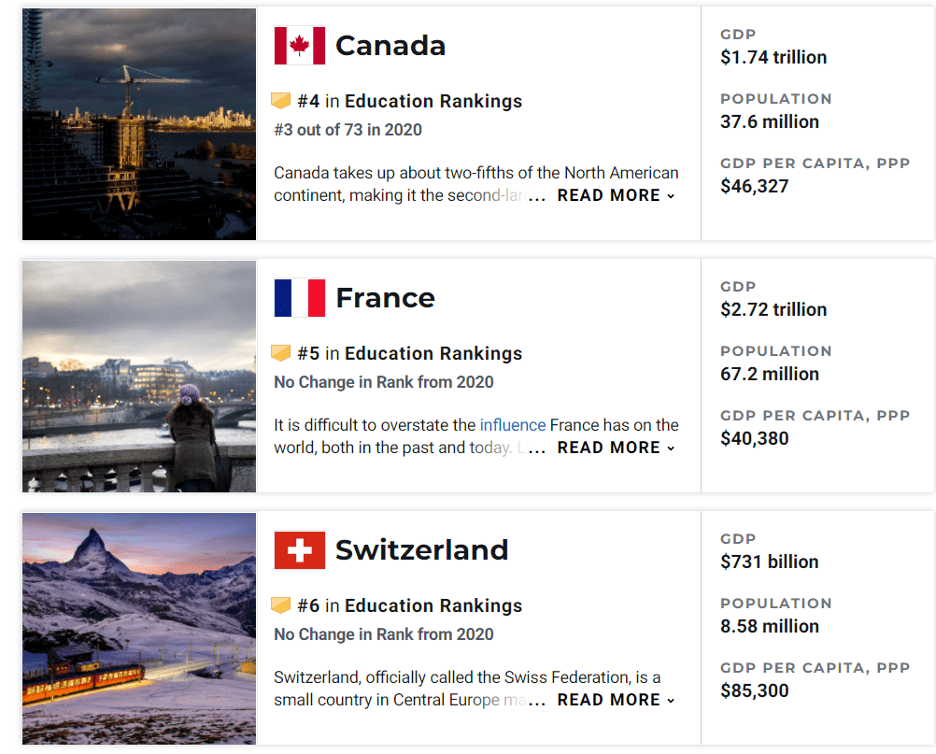Open the France country title link
The image size is (936, 754).
385,298
